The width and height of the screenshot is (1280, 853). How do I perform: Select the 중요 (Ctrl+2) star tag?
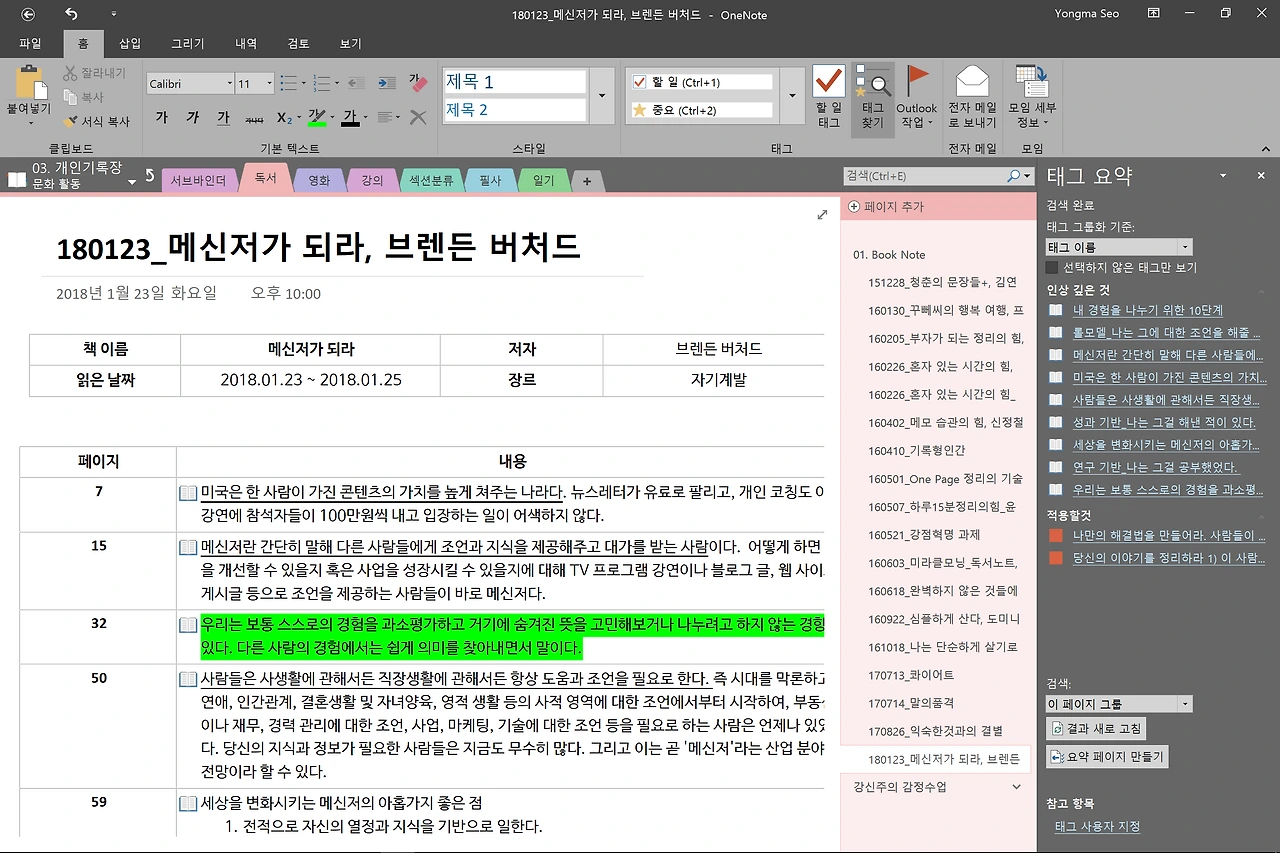pos(701,110)
